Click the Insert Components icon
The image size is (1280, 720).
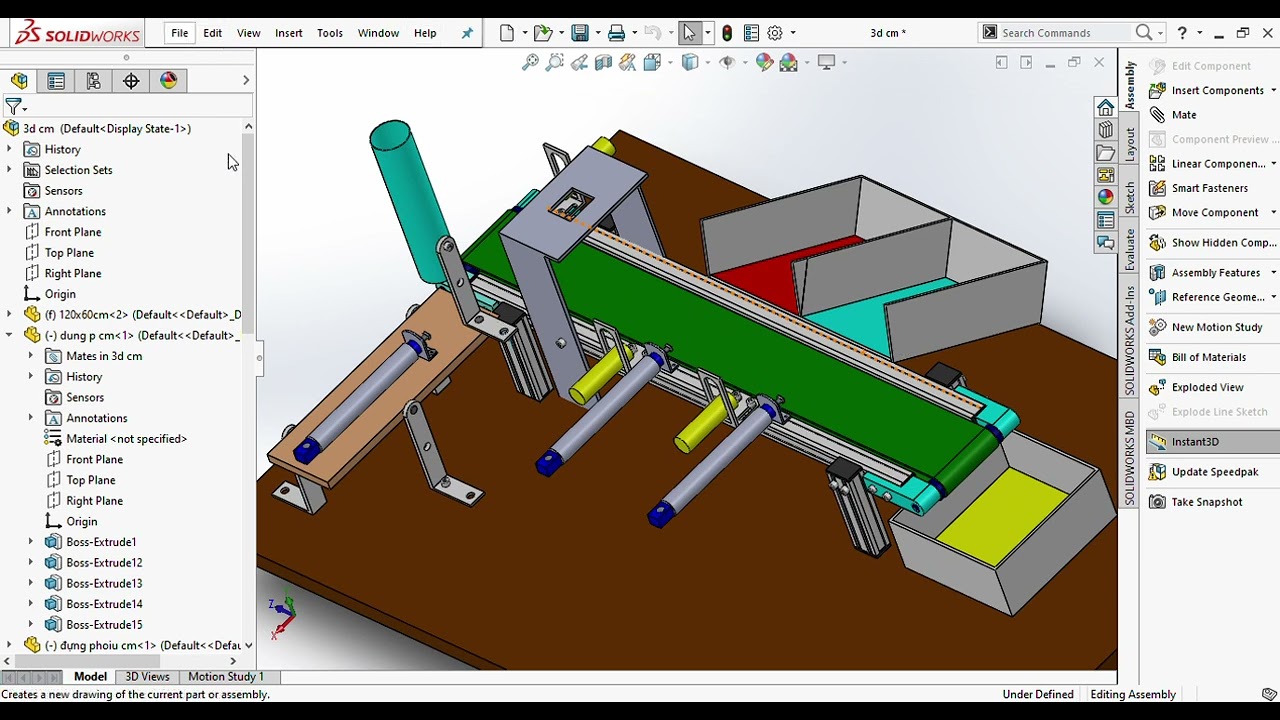(1158, 90)
